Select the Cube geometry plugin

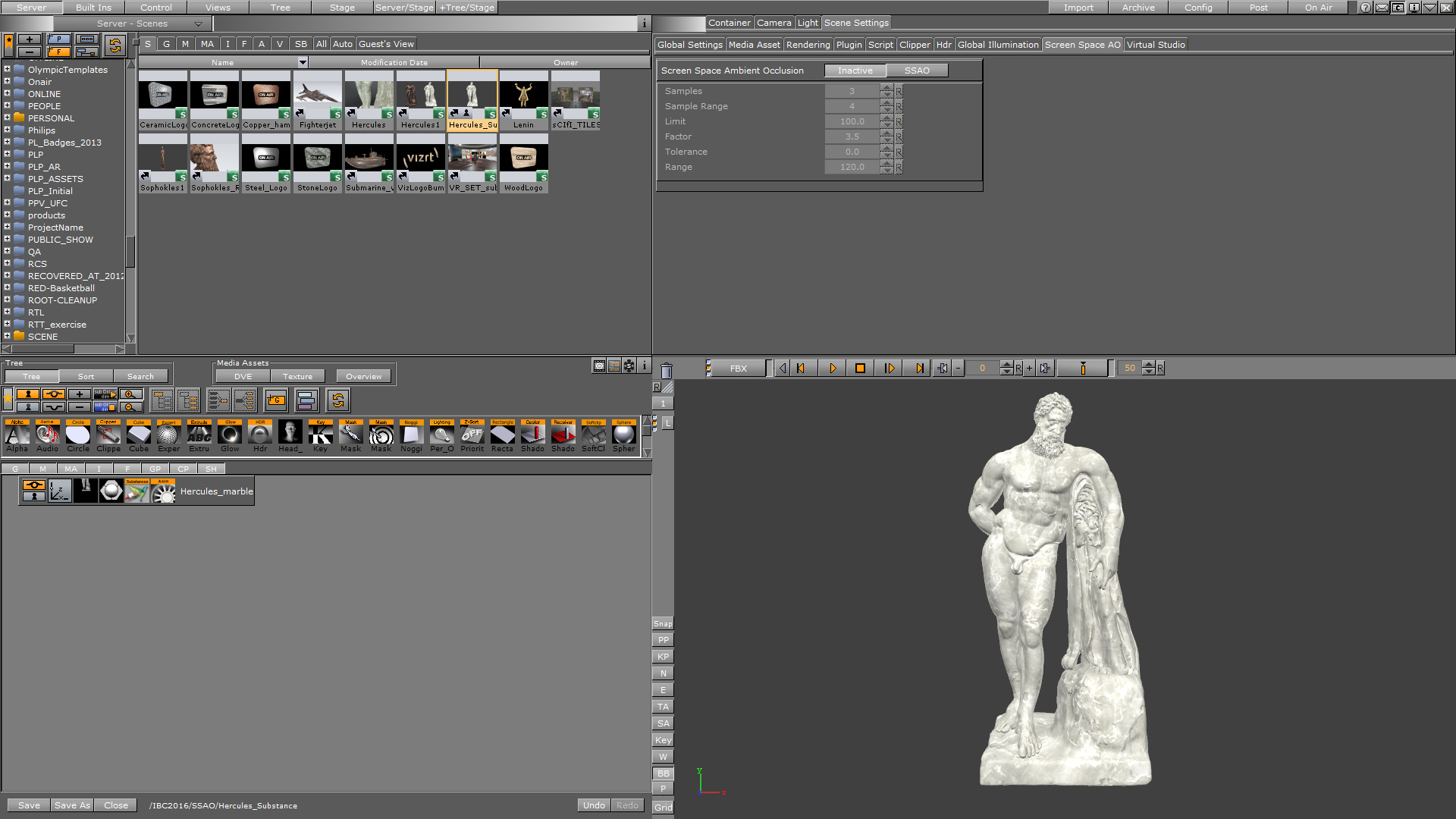click(x=139, y=435)
